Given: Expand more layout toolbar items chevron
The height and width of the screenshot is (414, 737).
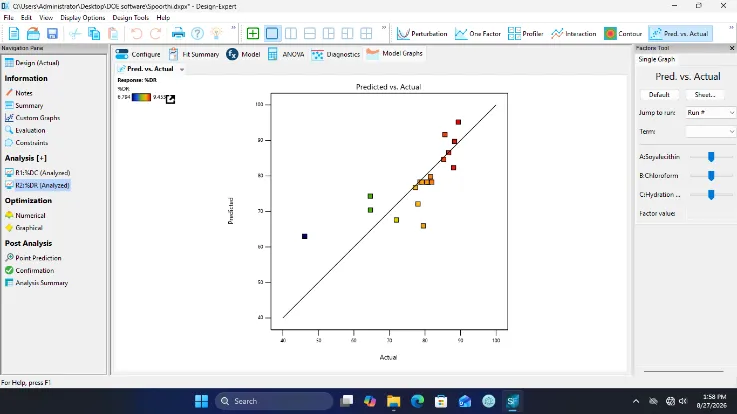Looking at the screenshot, I should [384, 28].
